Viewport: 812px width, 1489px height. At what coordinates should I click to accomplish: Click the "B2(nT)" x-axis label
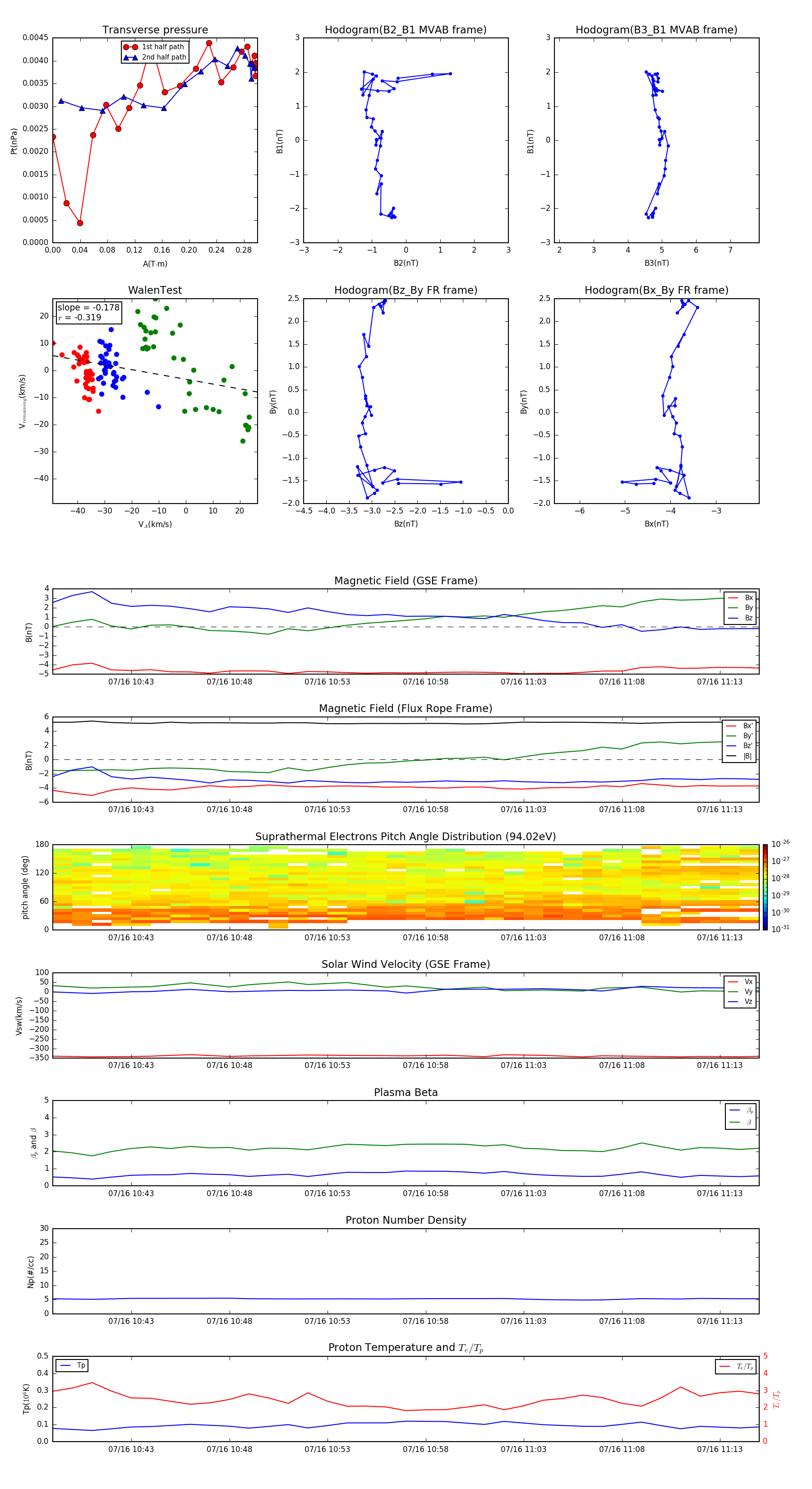click(x=406, y=263)
